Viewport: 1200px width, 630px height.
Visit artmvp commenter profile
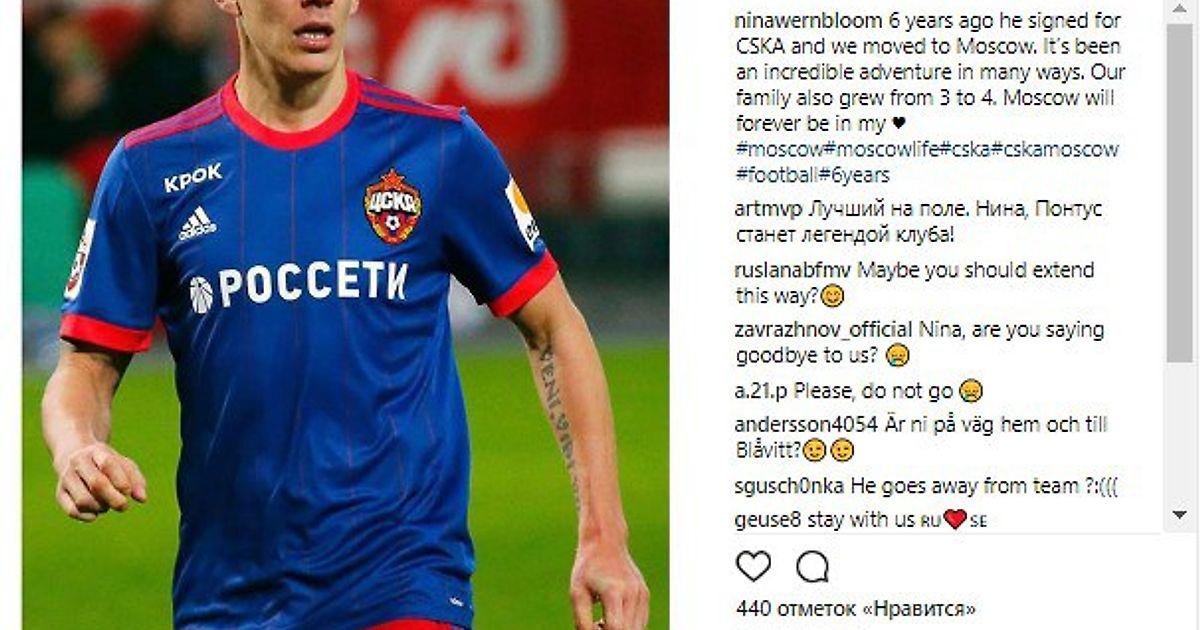767,210
